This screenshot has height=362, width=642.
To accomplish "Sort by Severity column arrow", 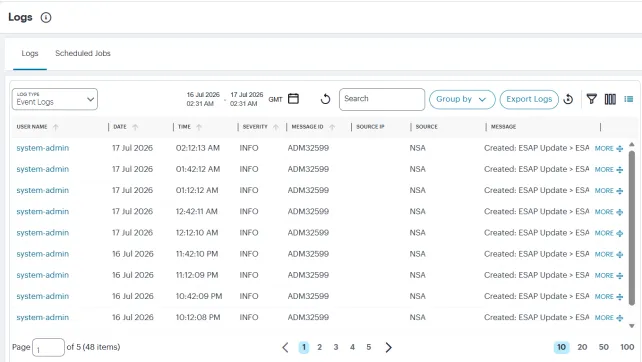I will 276,127.
